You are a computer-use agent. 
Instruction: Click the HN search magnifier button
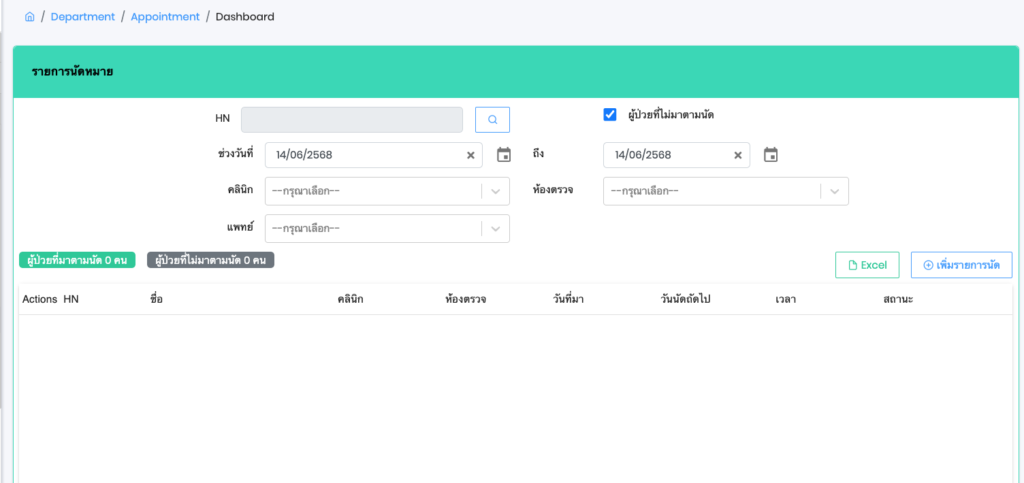[492, 120]
